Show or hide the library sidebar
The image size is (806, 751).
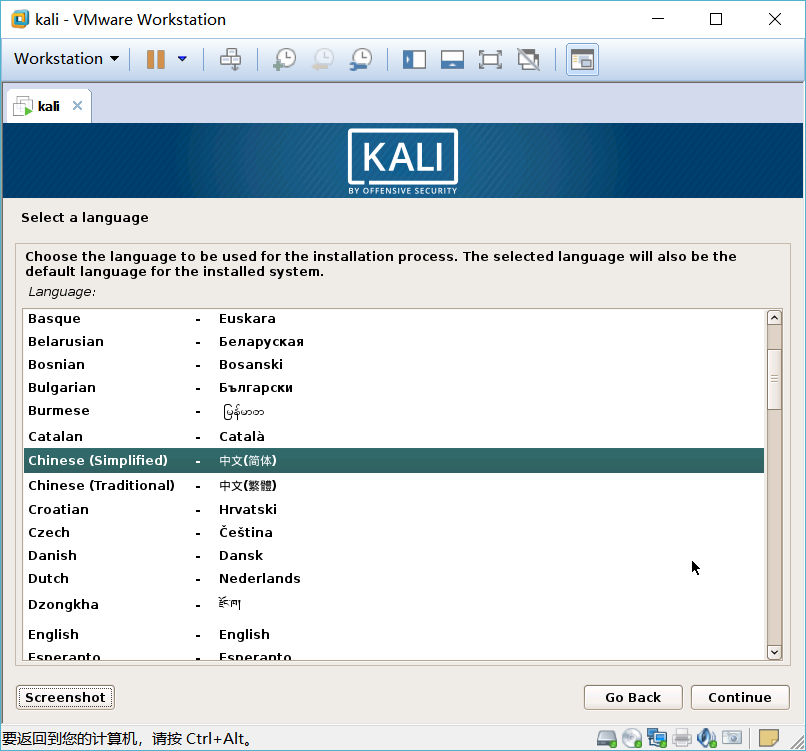[x=414, y=59]
